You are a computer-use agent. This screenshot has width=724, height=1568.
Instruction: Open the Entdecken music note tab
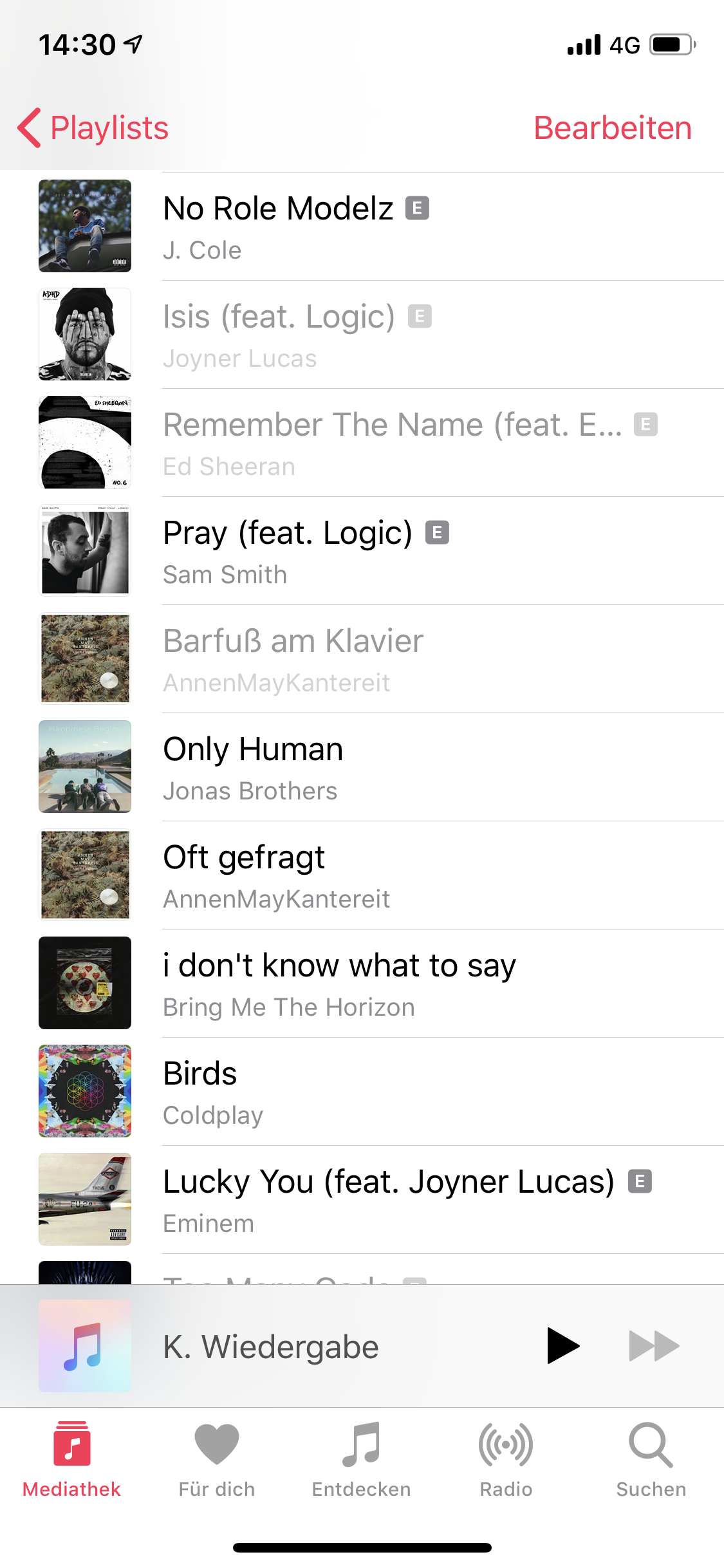click(361, 1459)
